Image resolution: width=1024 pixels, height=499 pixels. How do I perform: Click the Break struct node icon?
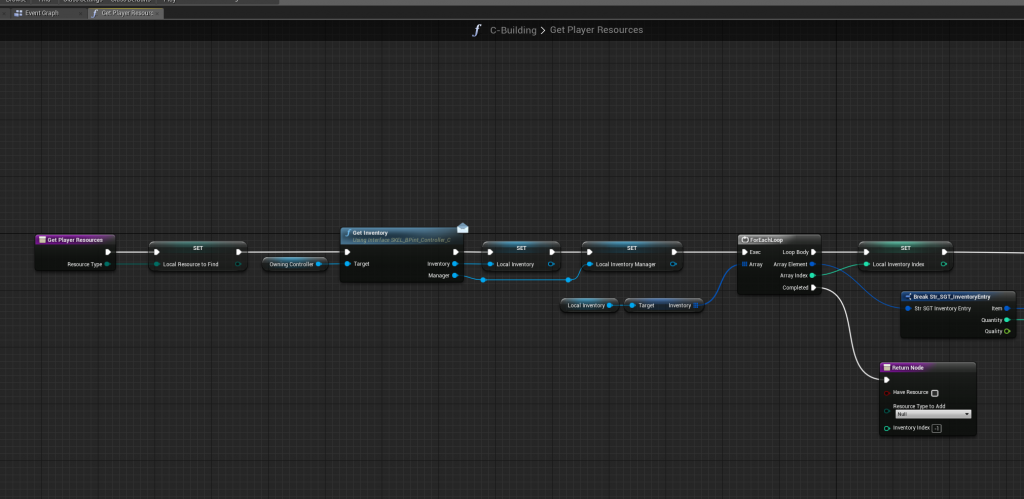pos(908,297)
